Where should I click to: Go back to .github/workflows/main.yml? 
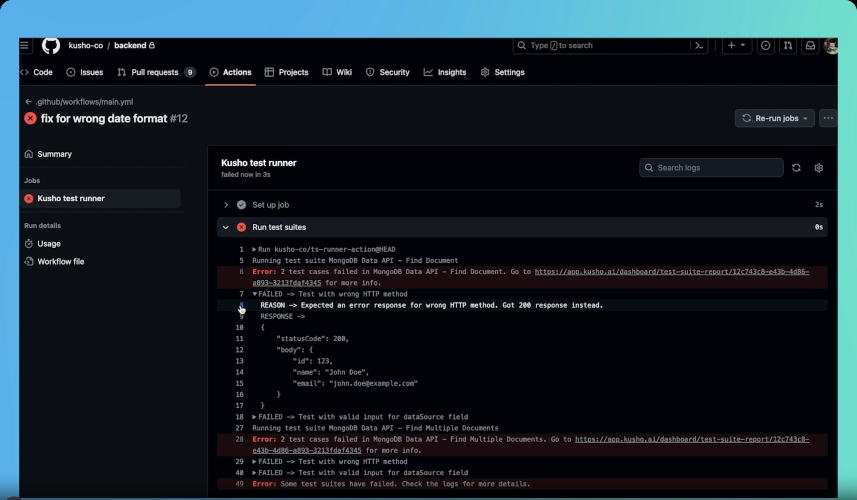(79, 102)
